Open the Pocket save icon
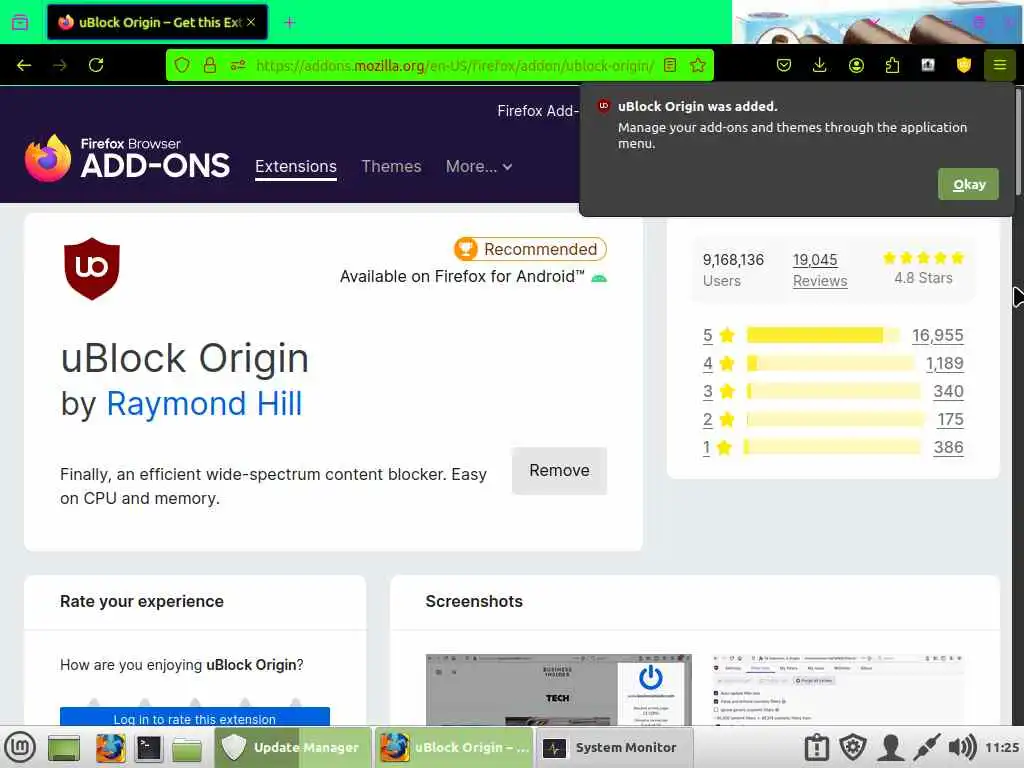The width and height of the screenshot is (1024, 768). point(784,65)
